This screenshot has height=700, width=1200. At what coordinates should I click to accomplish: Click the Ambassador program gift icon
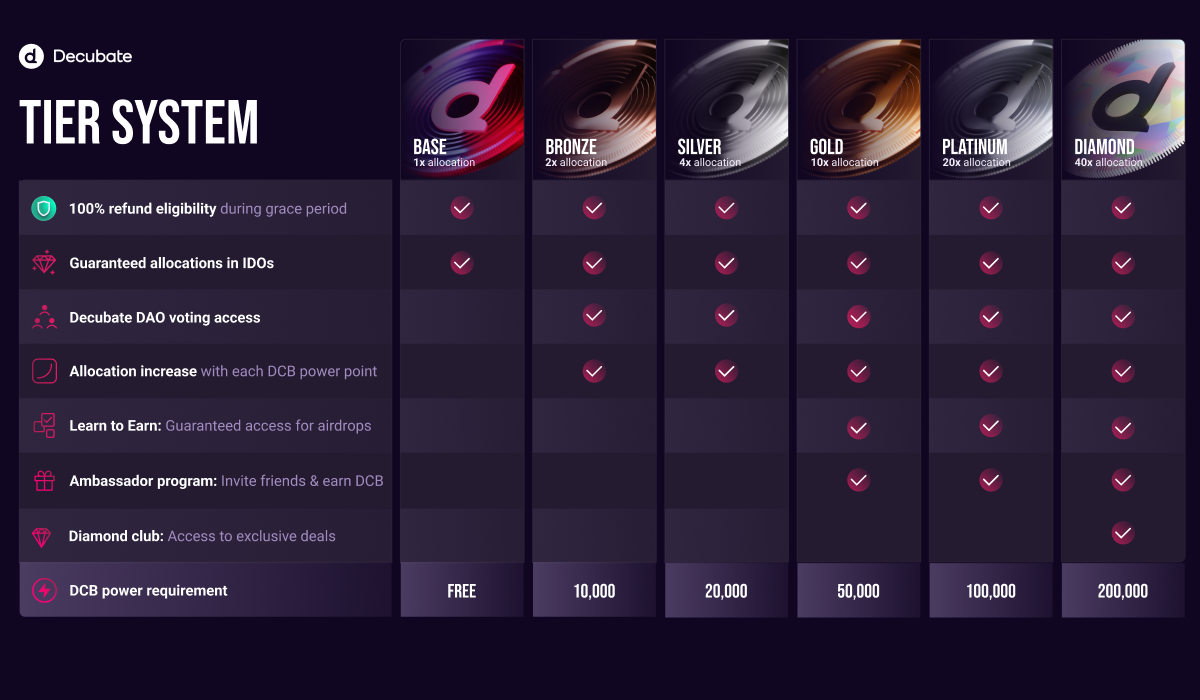(x=44, y=481)
